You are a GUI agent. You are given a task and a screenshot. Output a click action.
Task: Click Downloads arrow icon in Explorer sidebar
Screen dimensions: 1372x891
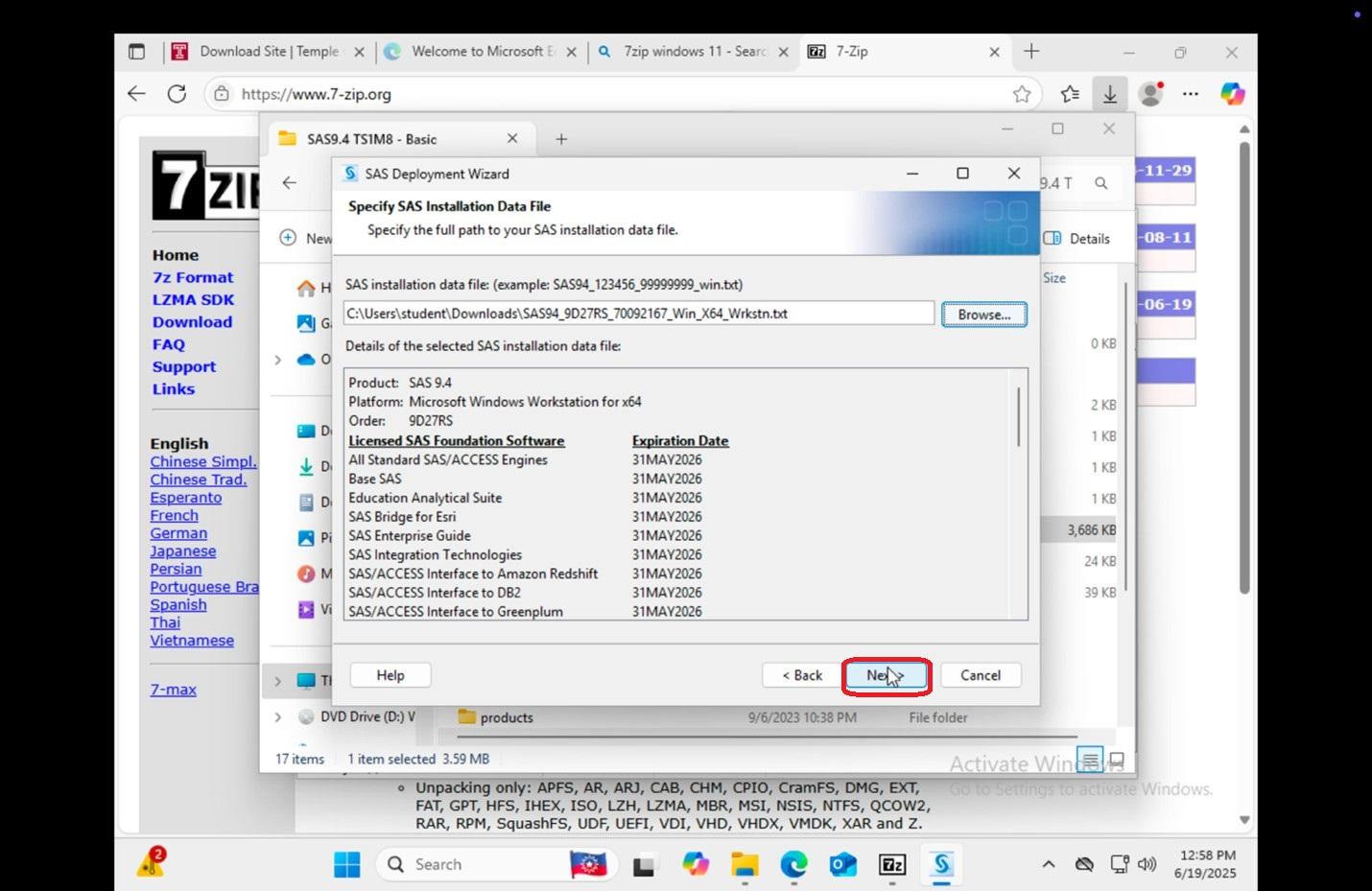(306, 467)
